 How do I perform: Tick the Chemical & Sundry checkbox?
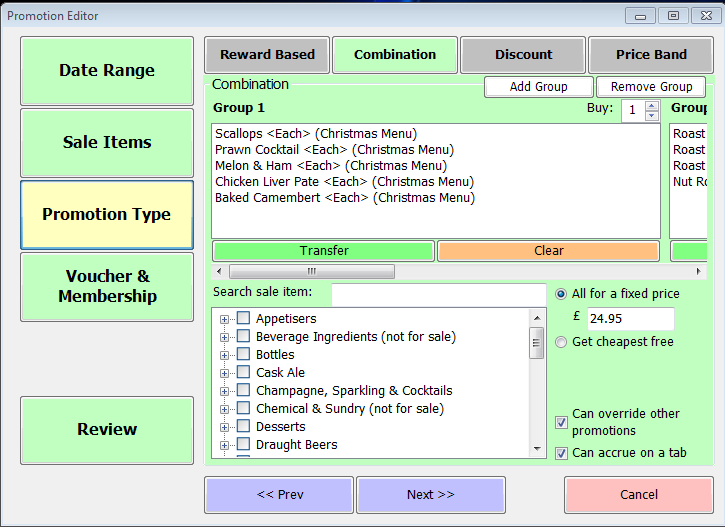tap(243, 408)
